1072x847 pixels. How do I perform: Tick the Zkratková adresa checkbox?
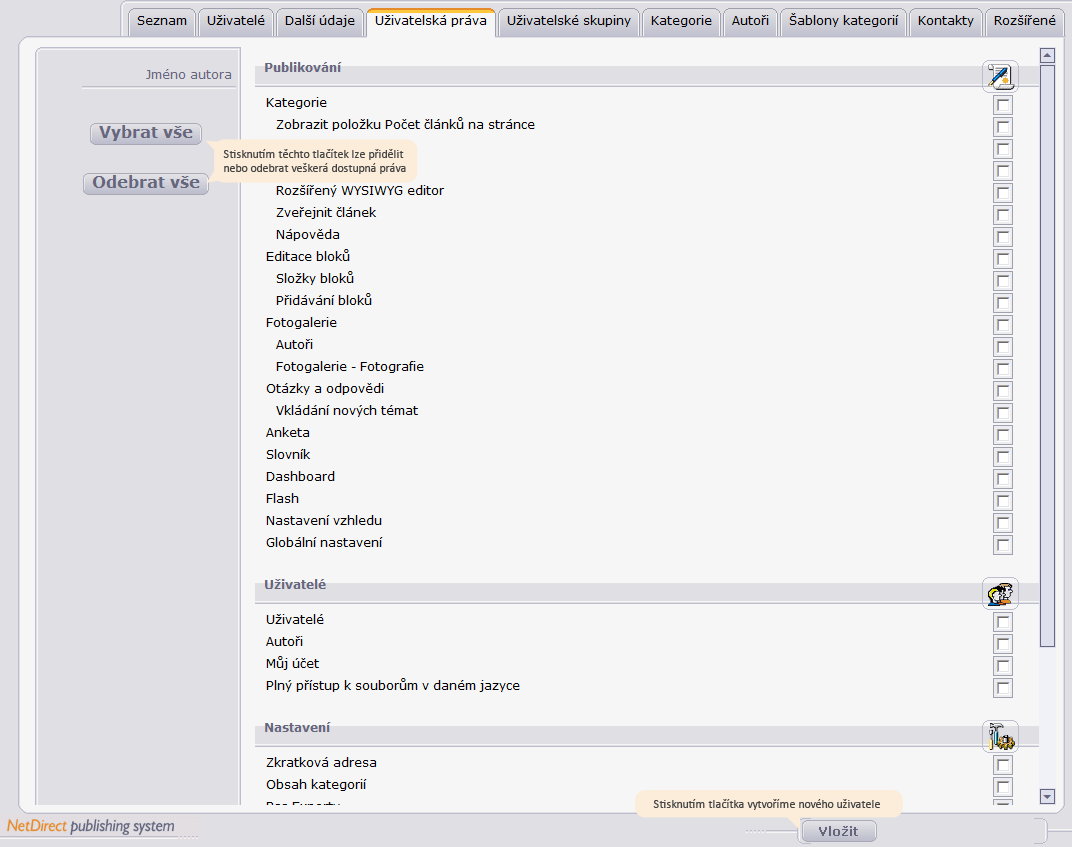(1003, 765)
